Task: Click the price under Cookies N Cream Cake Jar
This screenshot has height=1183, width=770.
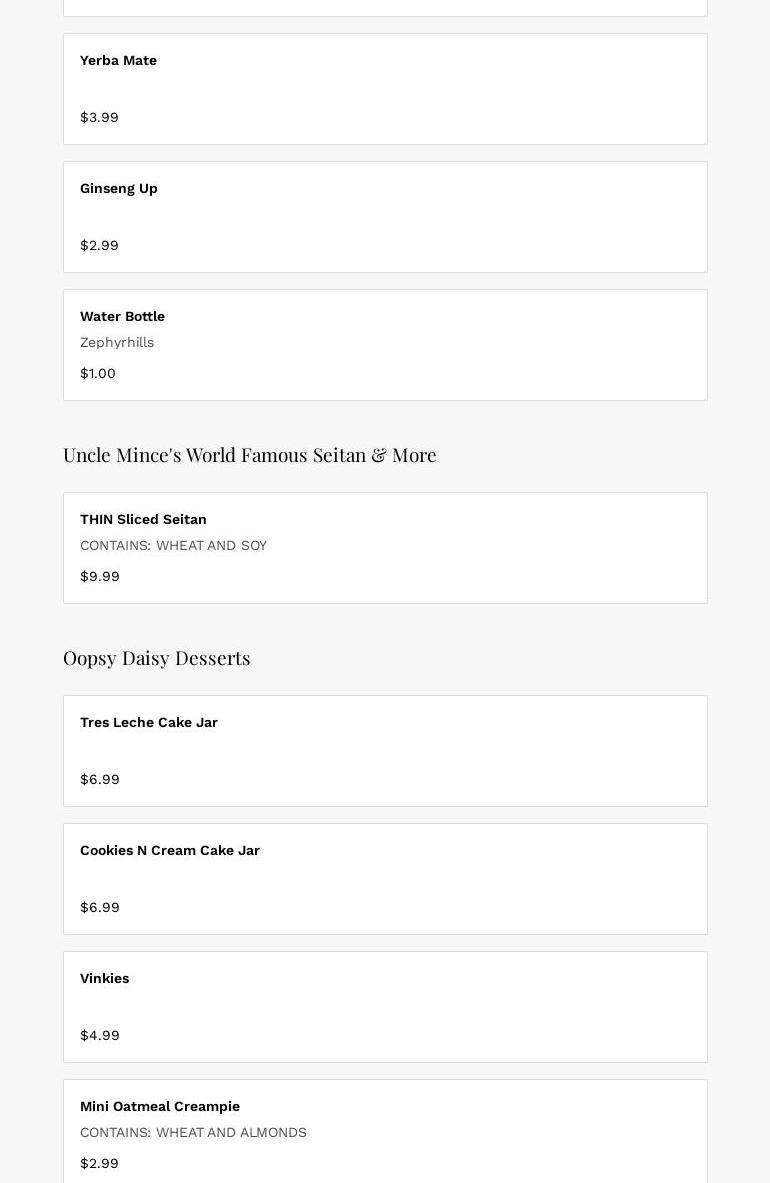Action: point(100,908)
